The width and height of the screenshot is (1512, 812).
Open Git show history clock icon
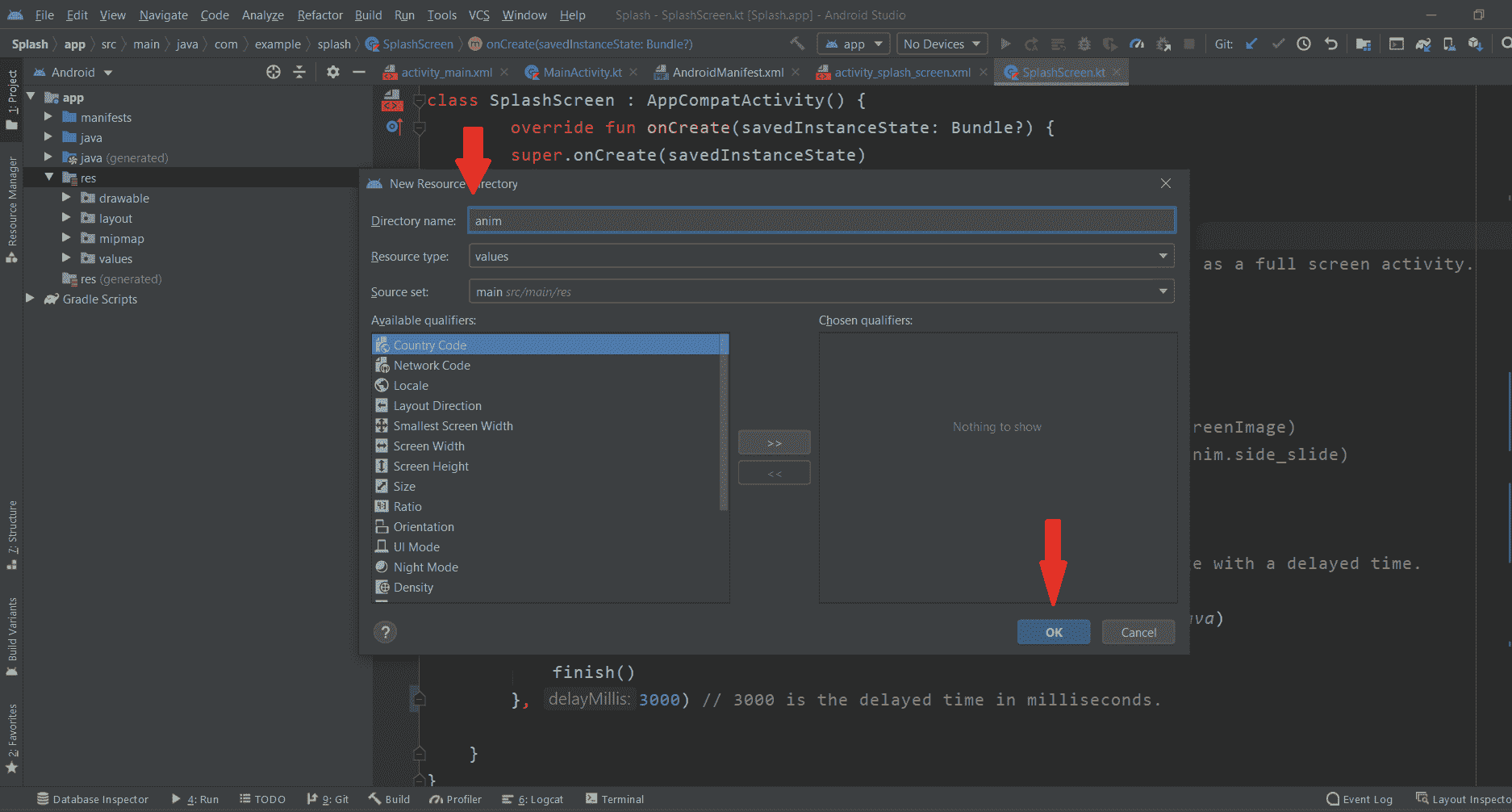click(1304, 44)
